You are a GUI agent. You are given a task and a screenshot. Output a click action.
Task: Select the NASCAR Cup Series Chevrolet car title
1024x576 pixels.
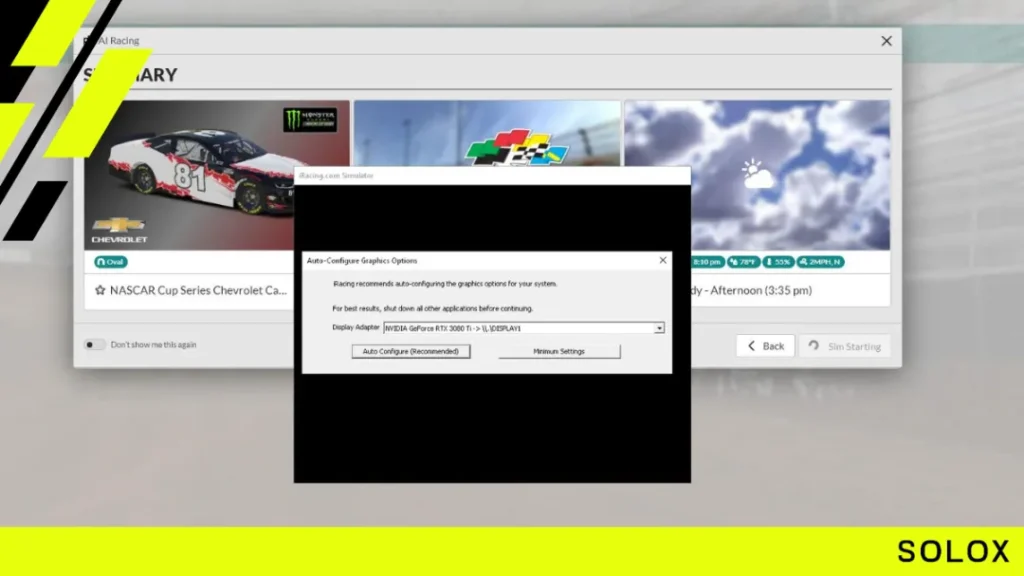[x=199, y=290]
